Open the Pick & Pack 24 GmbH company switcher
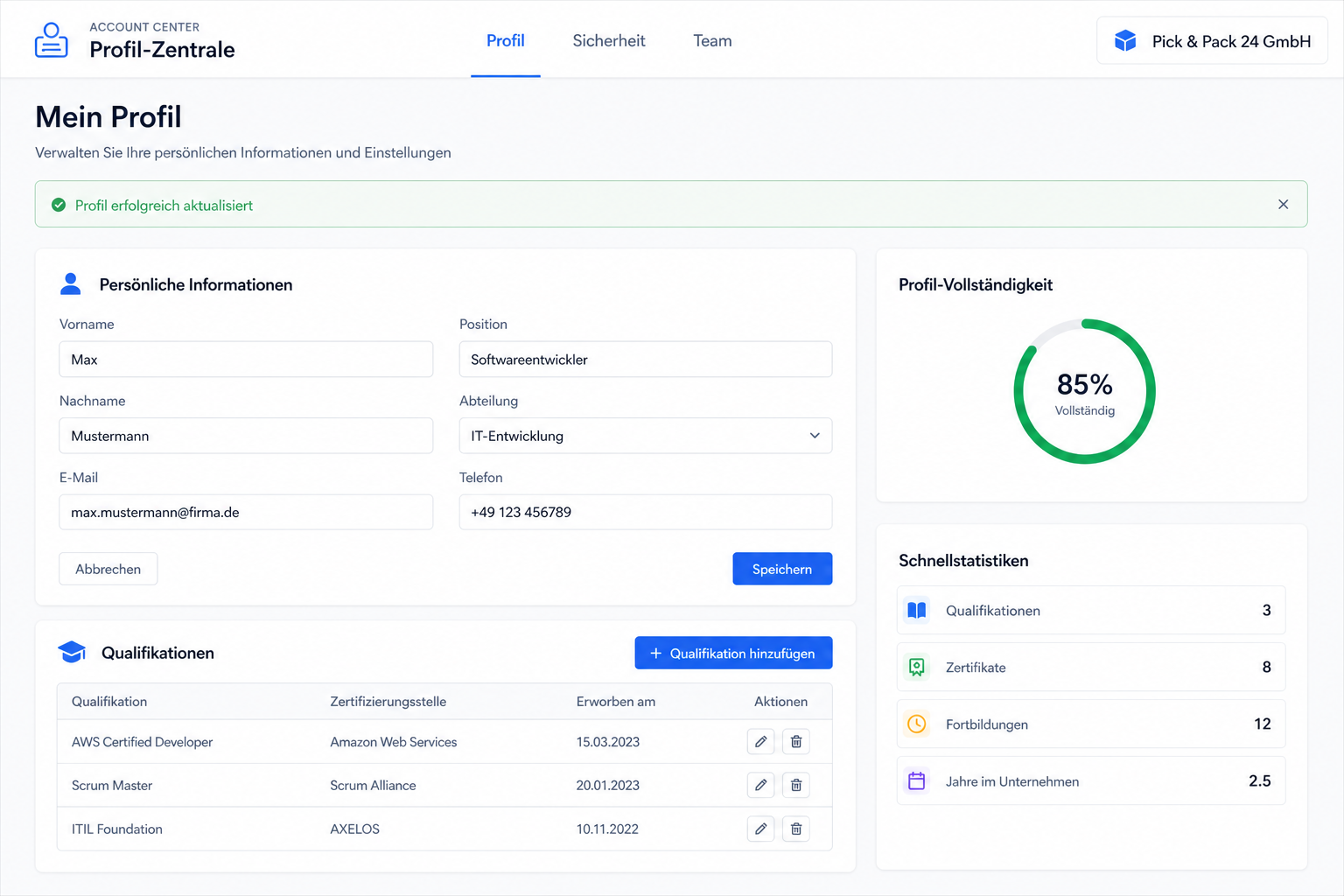The width and height of the screenshot is (1344, 896). coord(1212,41)
